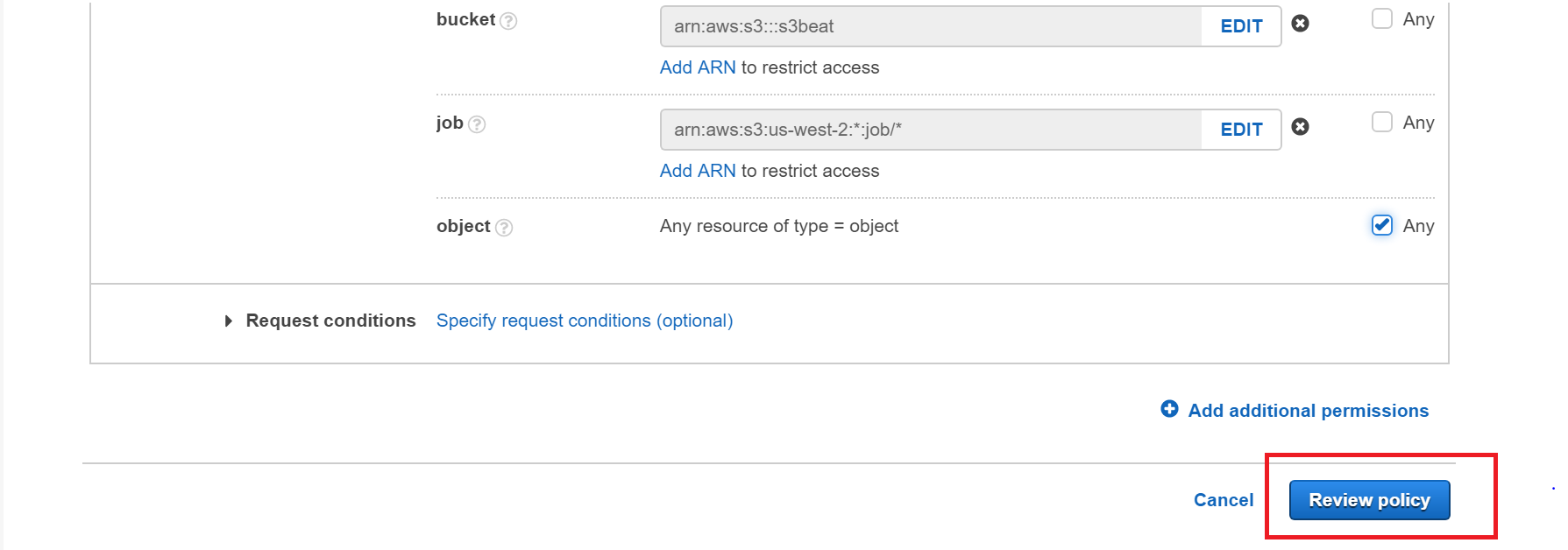Image resolution: width=1568 pixels, height=550 pixels.
Task: Click the help icon next to bucket
Action: pyautogui.click(x=508, y=21)
